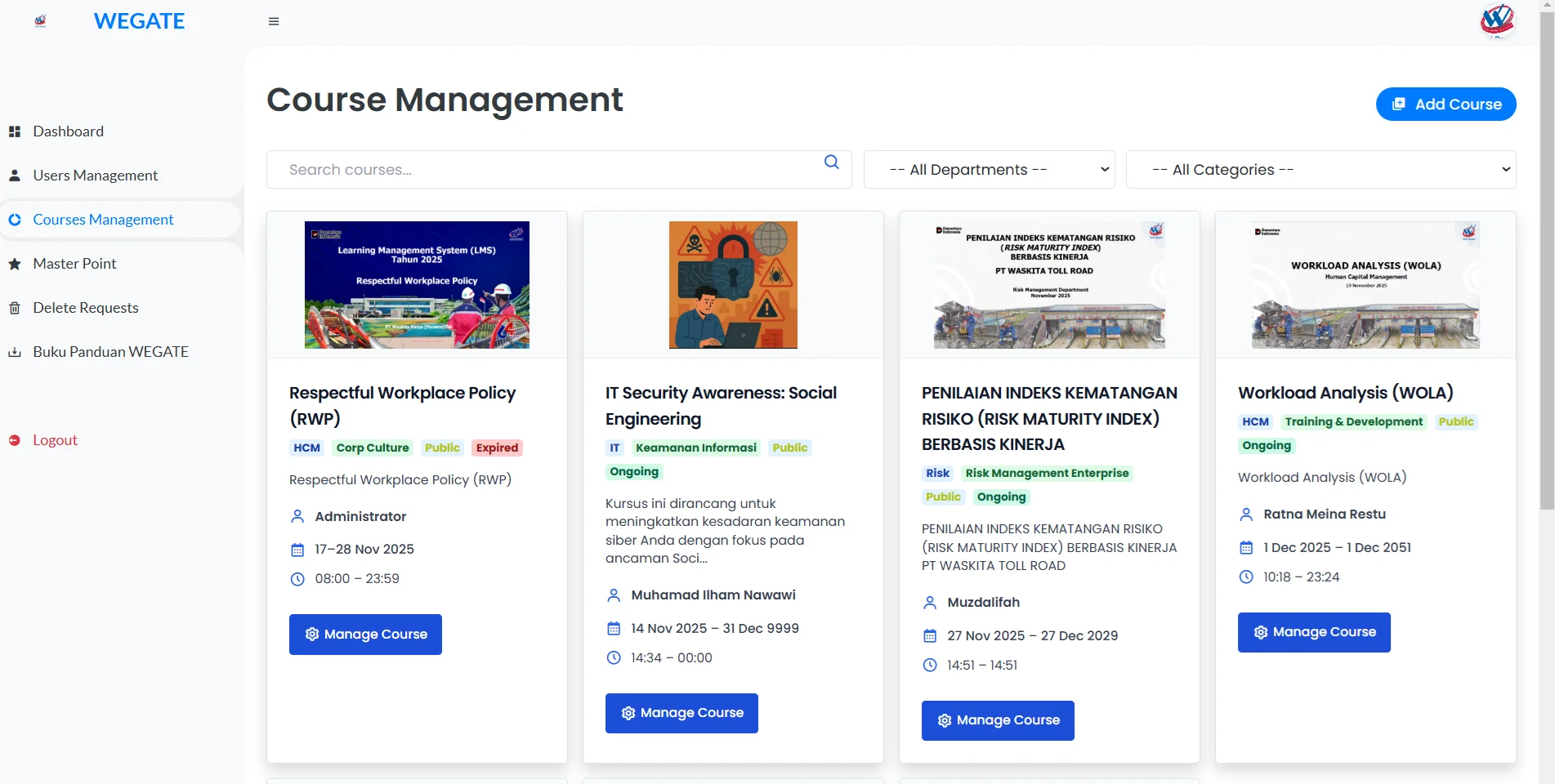Click the Add Course button
1555x784 pixels.
tap(1446, 105)
